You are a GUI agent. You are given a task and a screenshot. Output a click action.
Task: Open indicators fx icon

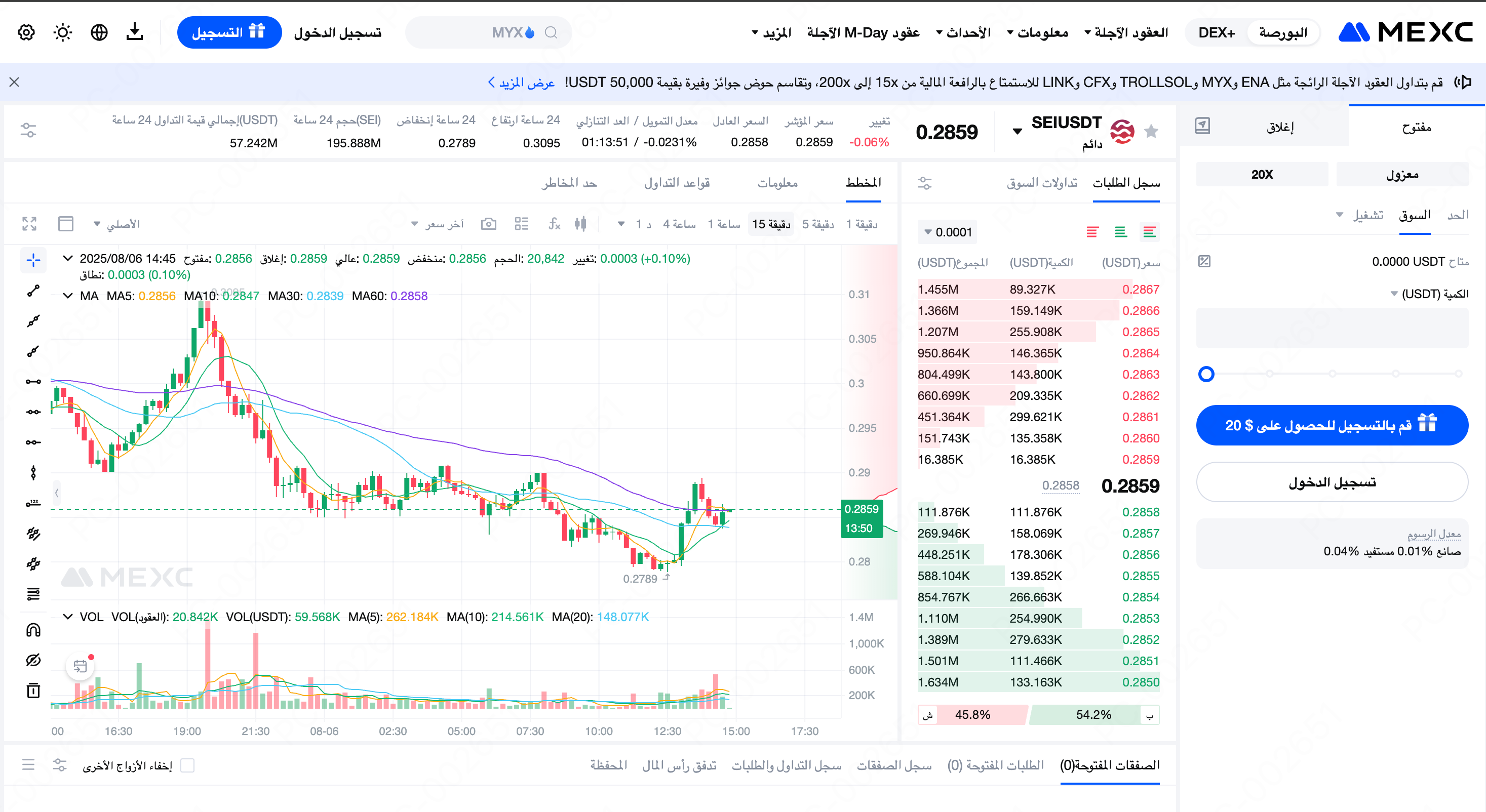(555, 224)
